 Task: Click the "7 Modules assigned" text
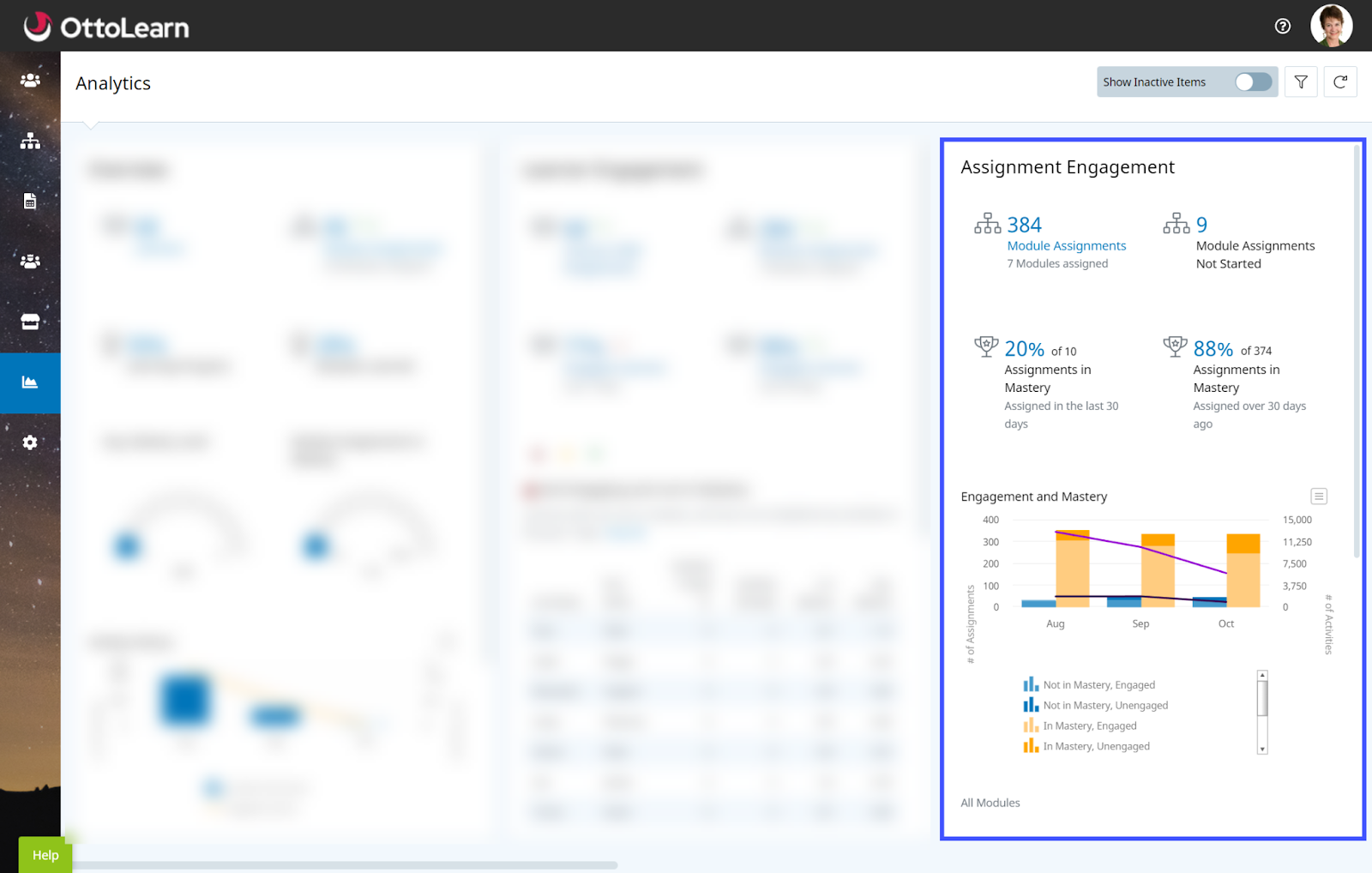tap(1057, 264)
